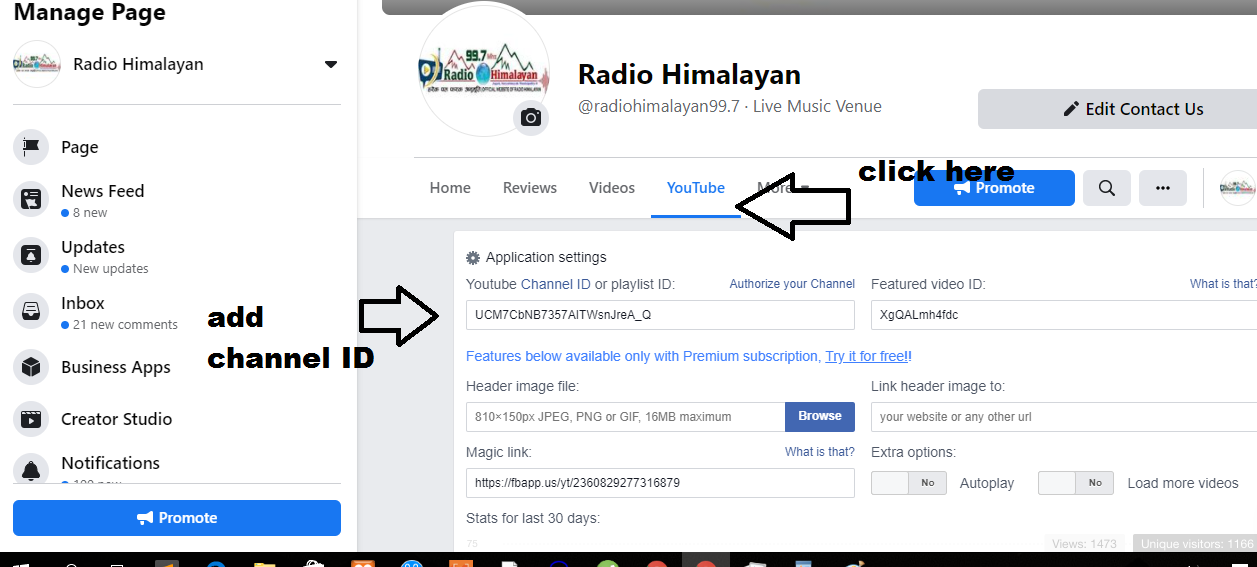Screen dimensions: 1257x567
Task: Open the More tab dropdown
Action: [x=783, y=187]
